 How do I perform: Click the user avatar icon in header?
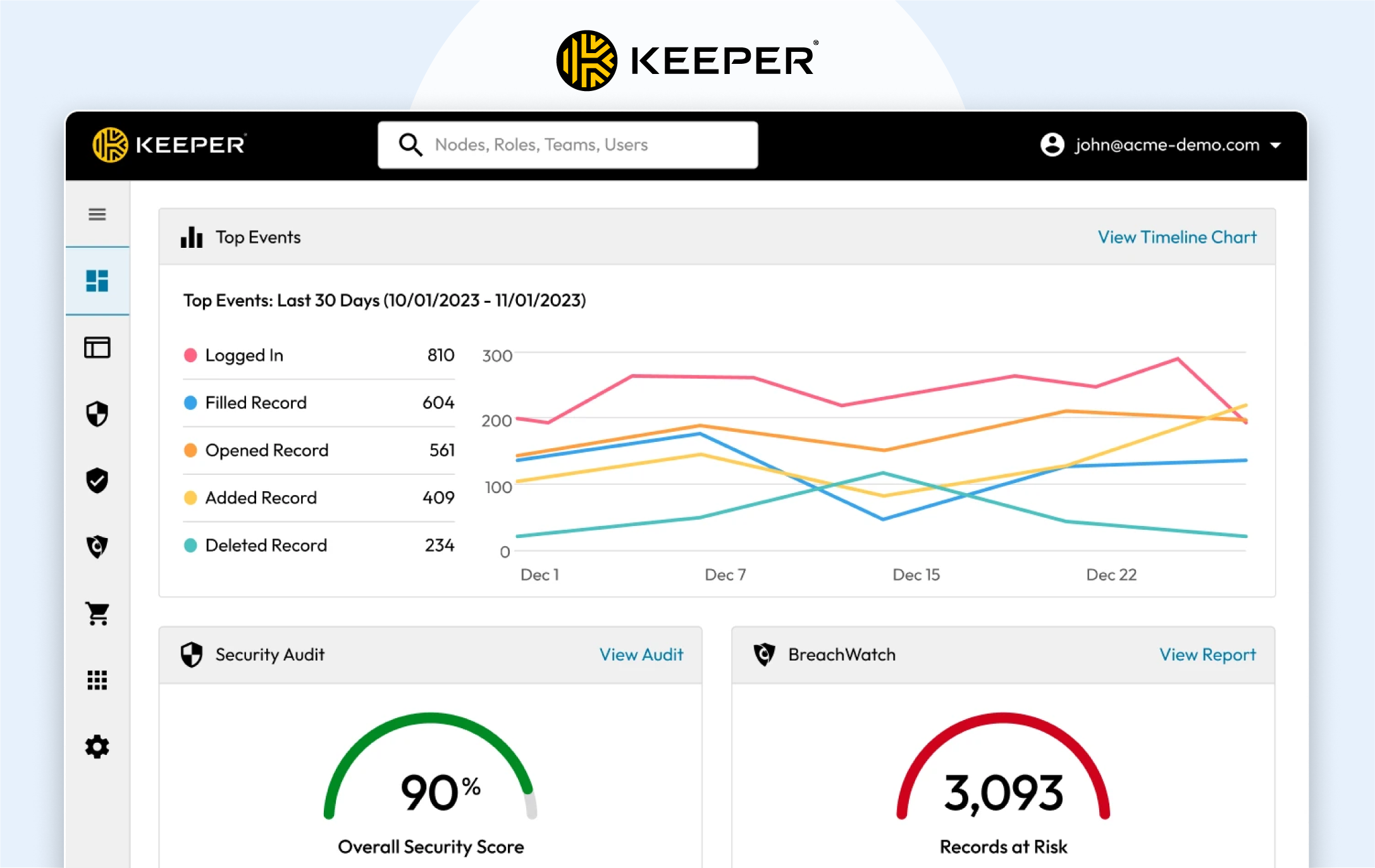1052,145
